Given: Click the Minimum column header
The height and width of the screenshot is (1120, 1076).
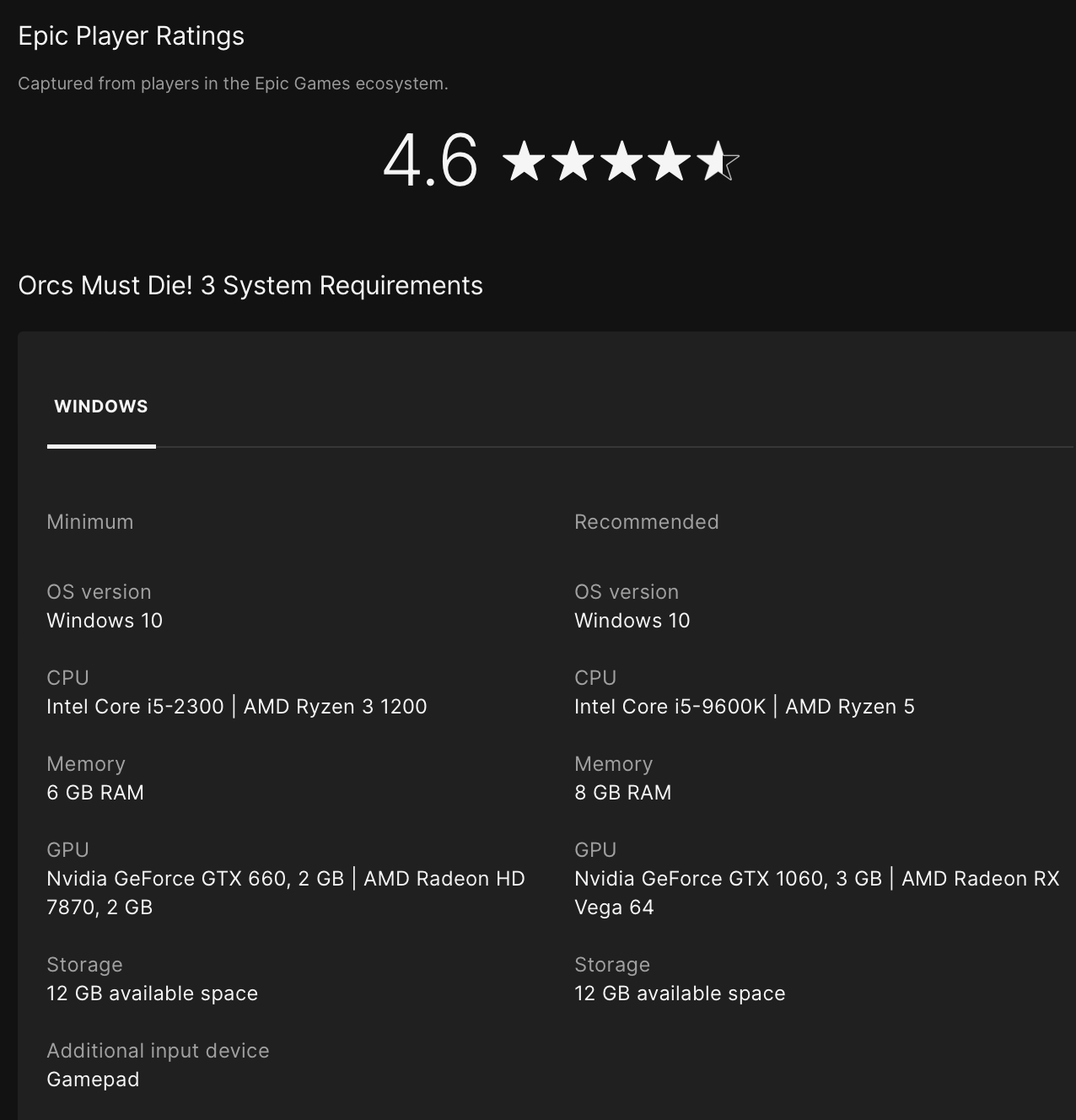Looking at the screenshot, I should [90, 522].
